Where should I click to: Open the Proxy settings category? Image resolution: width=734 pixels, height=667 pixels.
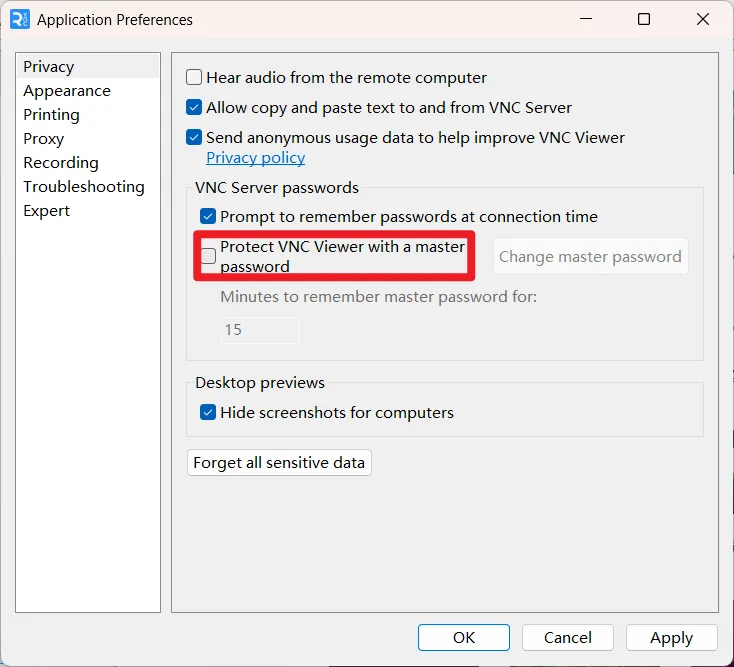[x=44, y=139]
